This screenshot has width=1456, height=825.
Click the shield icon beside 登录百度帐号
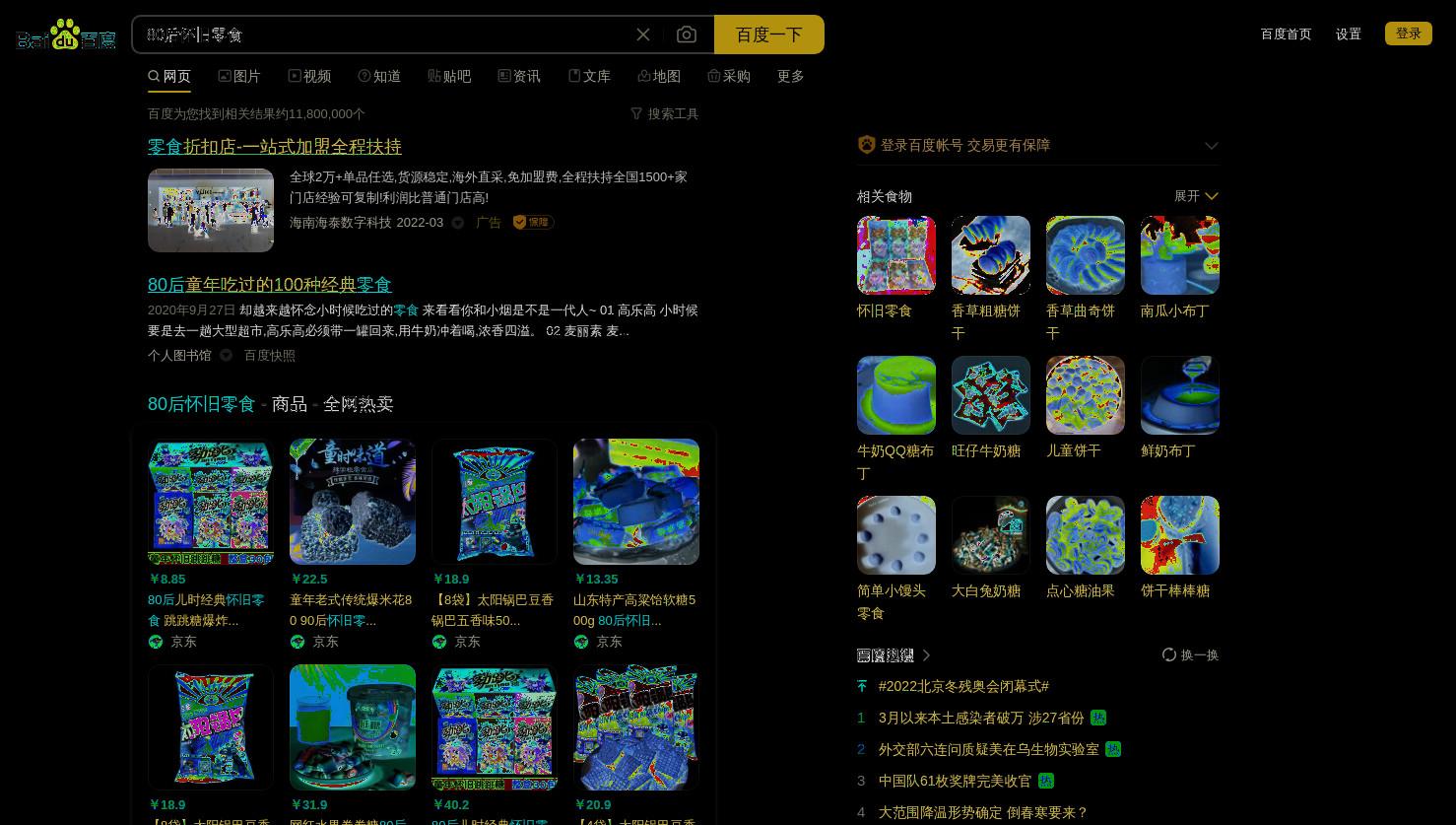[867, 145]
